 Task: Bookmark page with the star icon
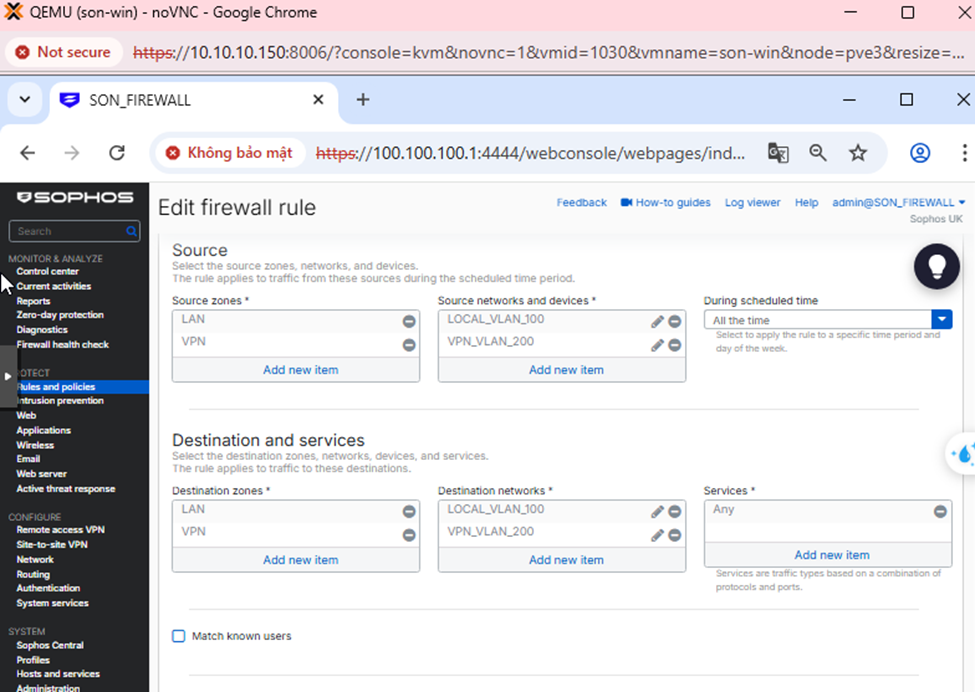858,153
